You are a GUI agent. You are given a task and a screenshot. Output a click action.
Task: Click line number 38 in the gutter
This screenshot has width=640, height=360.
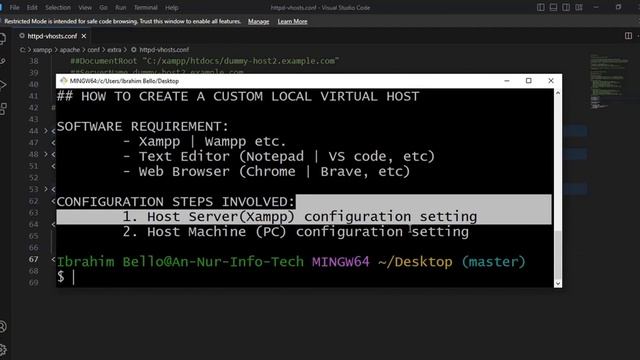pyautogui.click(x=33, y=61)
